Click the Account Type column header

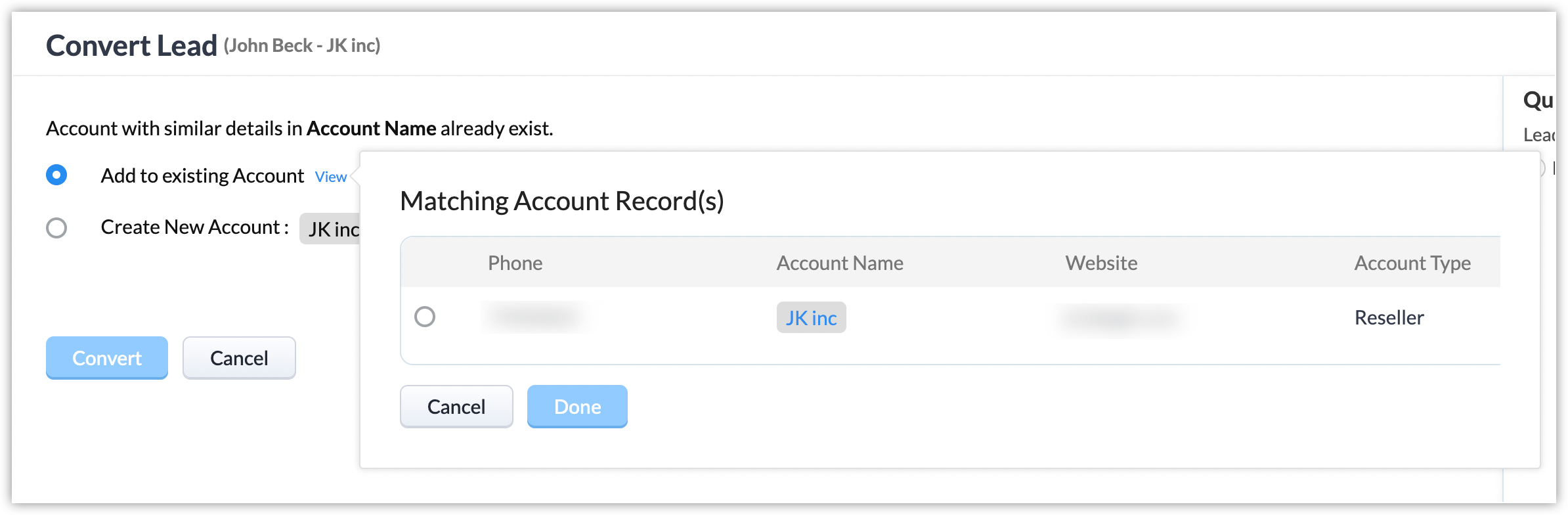tap(1412, 263)
